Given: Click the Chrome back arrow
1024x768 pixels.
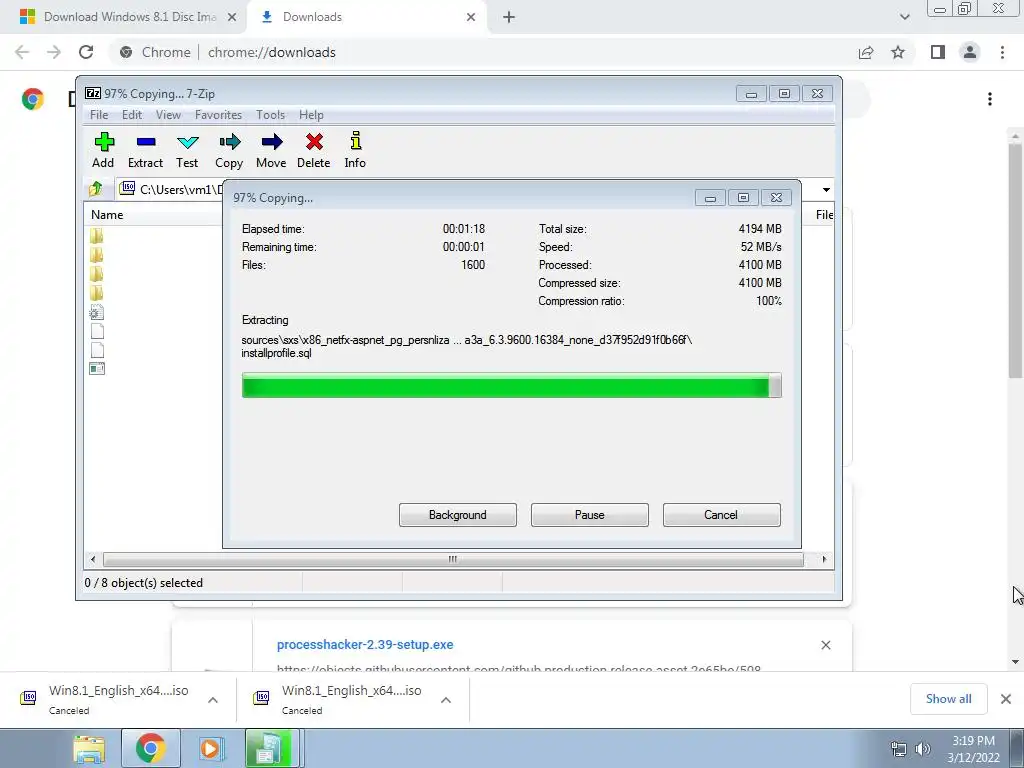Looking at the screenshot, I should (x=22, y=52).
